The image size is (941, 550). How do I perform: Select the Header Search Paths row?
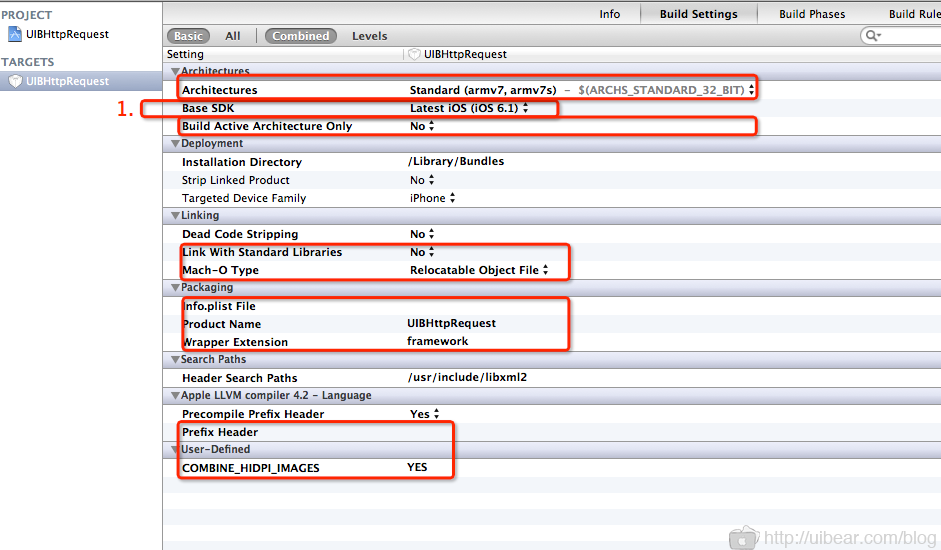coord(239,378)
